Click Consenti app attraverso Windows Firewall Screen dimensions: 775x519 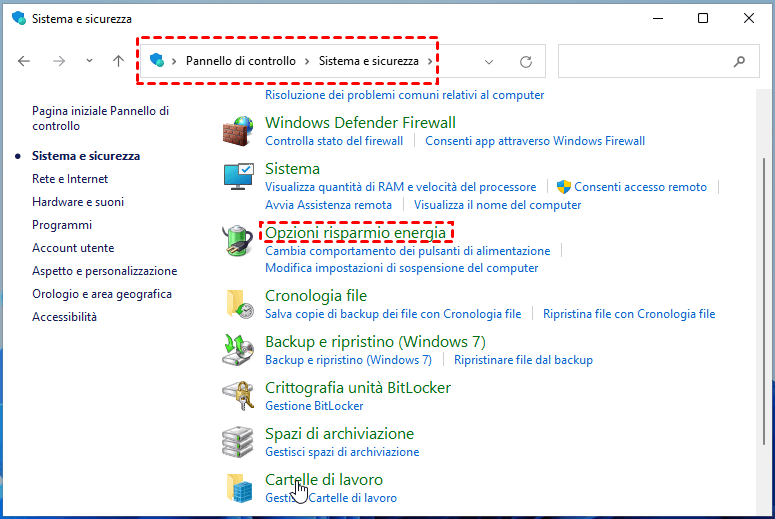click(x=535, y=141)
